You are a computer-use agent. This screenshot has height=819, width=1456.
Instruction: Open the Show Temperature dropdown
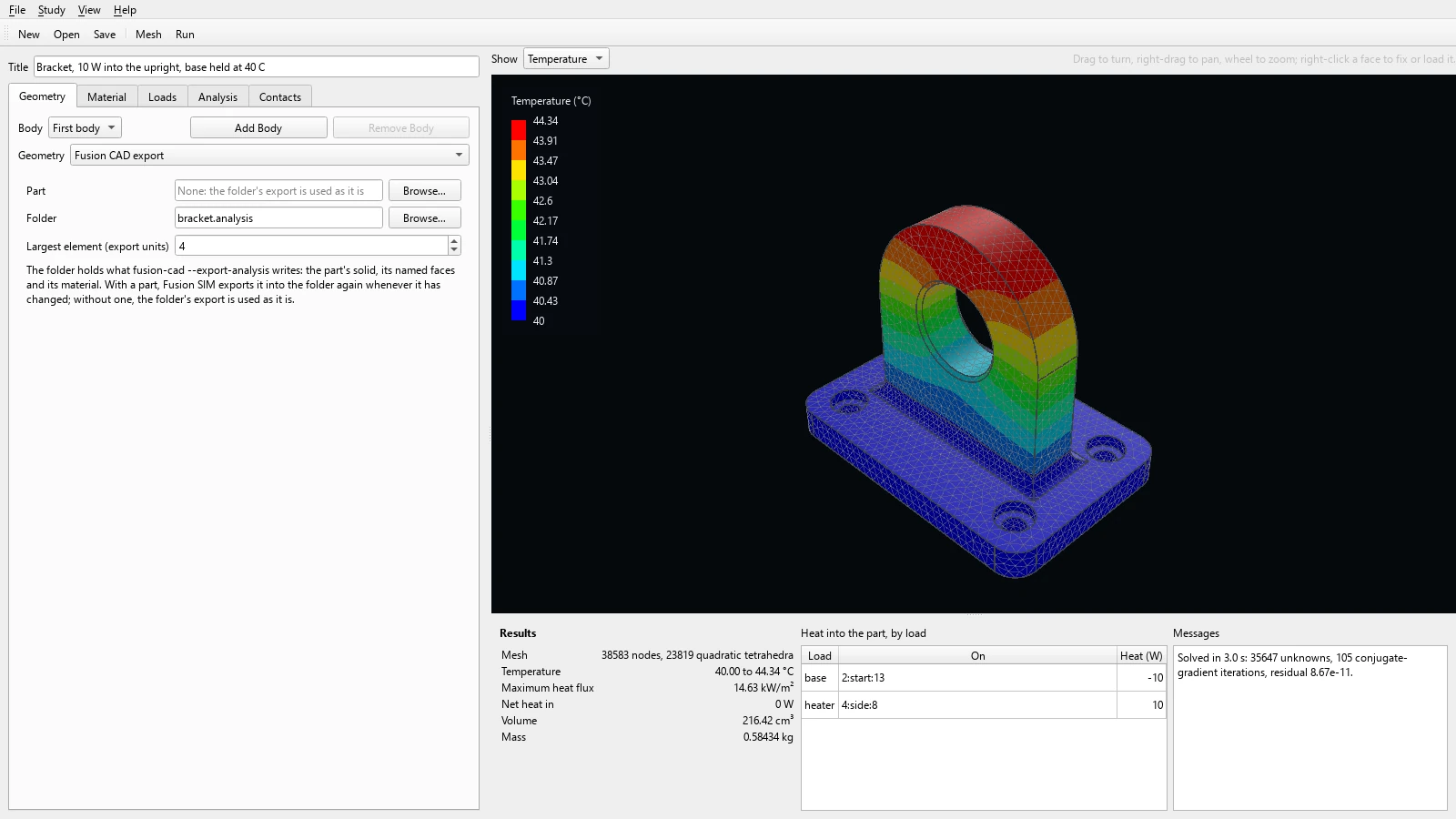tap(566, 59)
